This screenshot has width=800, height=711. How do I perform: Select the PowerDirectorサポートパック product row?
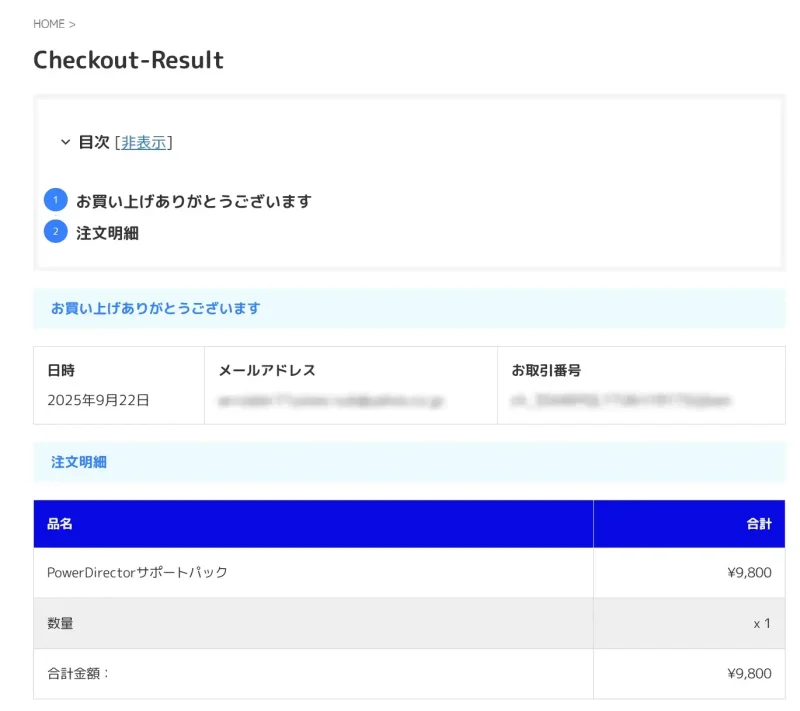coord(137,573)
